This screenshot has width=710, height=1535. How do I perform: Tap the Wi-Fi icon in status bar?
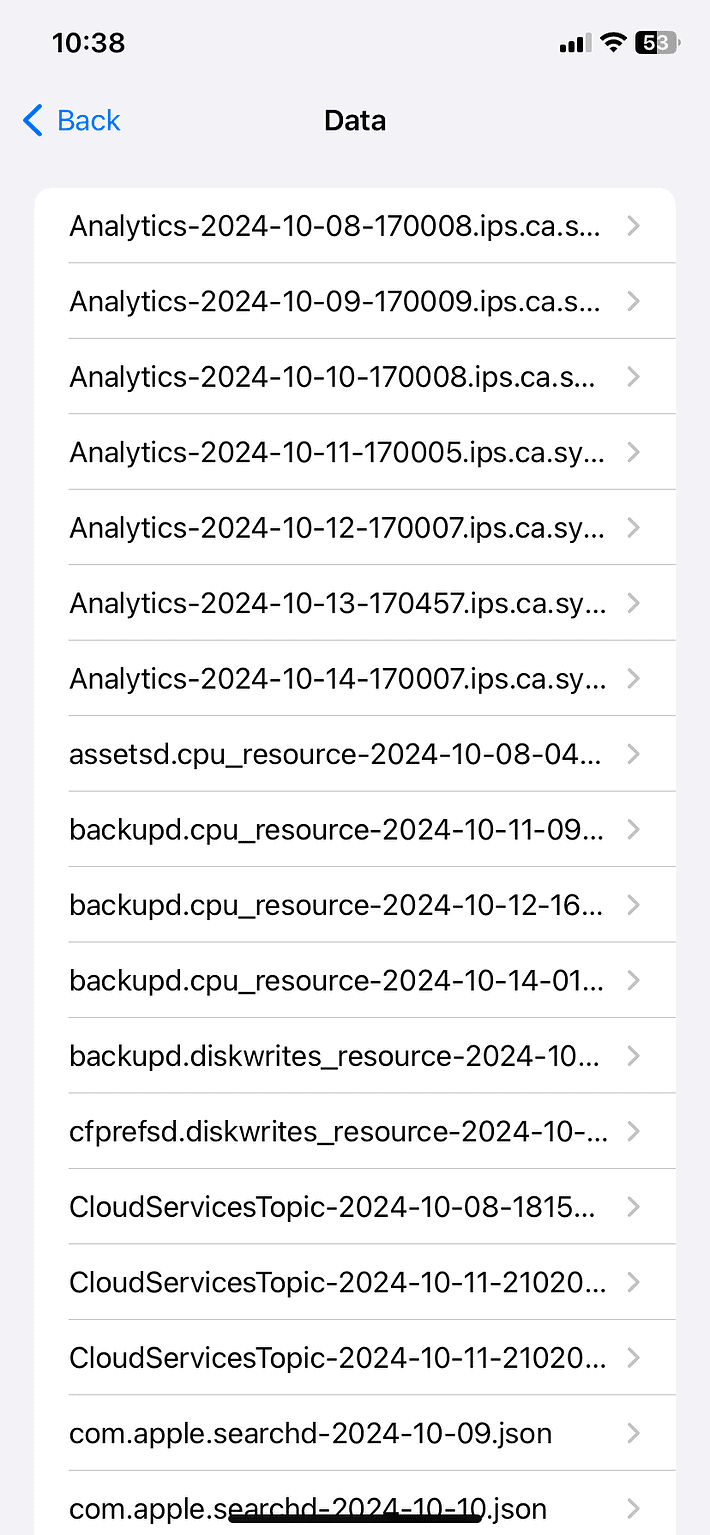pyautogui.click(x=611, y=42)
